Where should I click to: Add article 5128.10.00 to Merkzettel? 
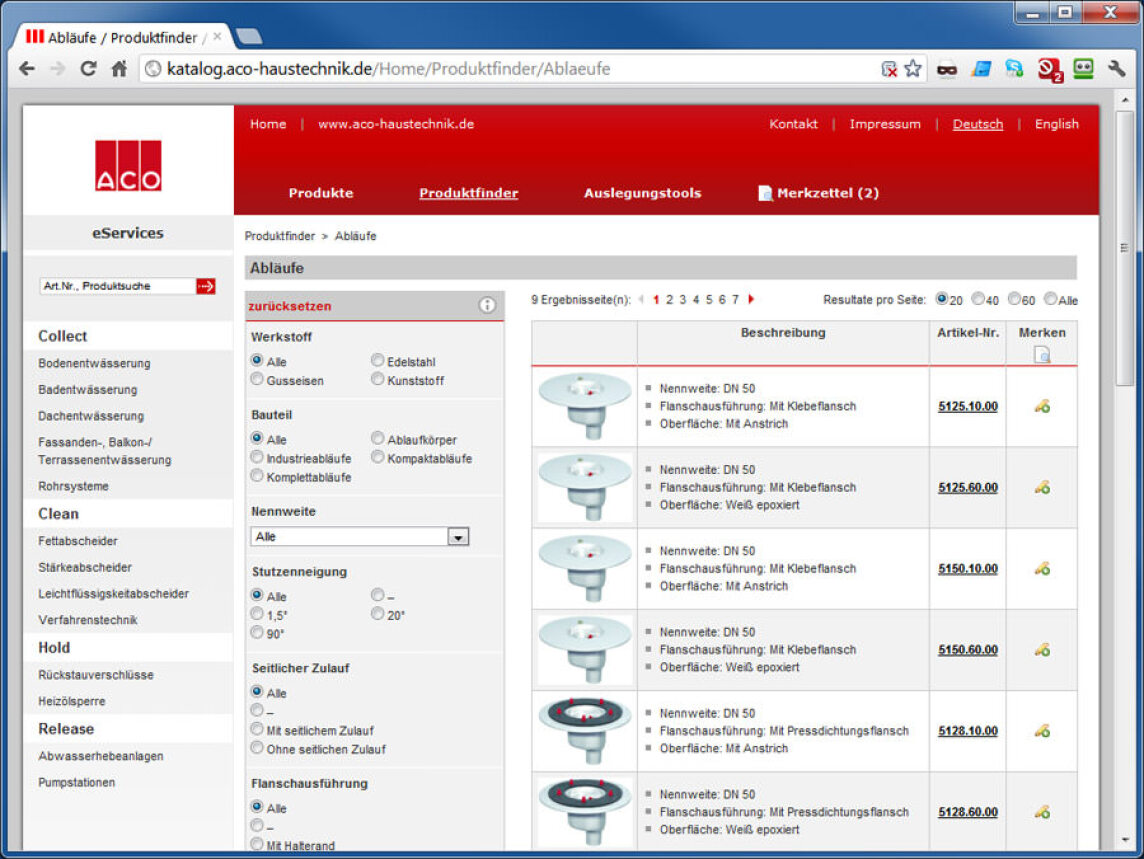(1042, 731)
